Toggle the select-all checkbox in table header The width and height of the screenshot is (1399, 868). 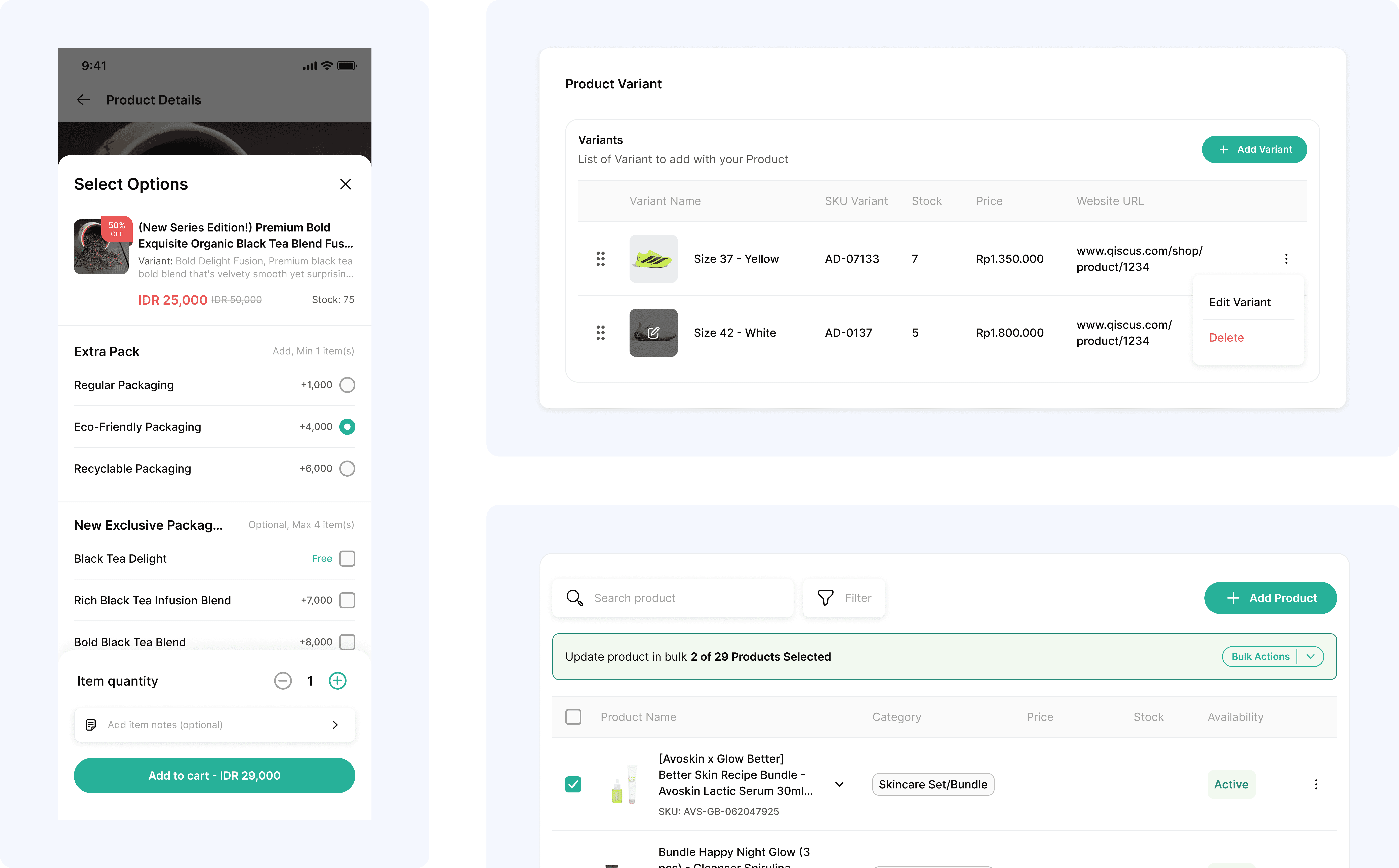pos(573,717)
